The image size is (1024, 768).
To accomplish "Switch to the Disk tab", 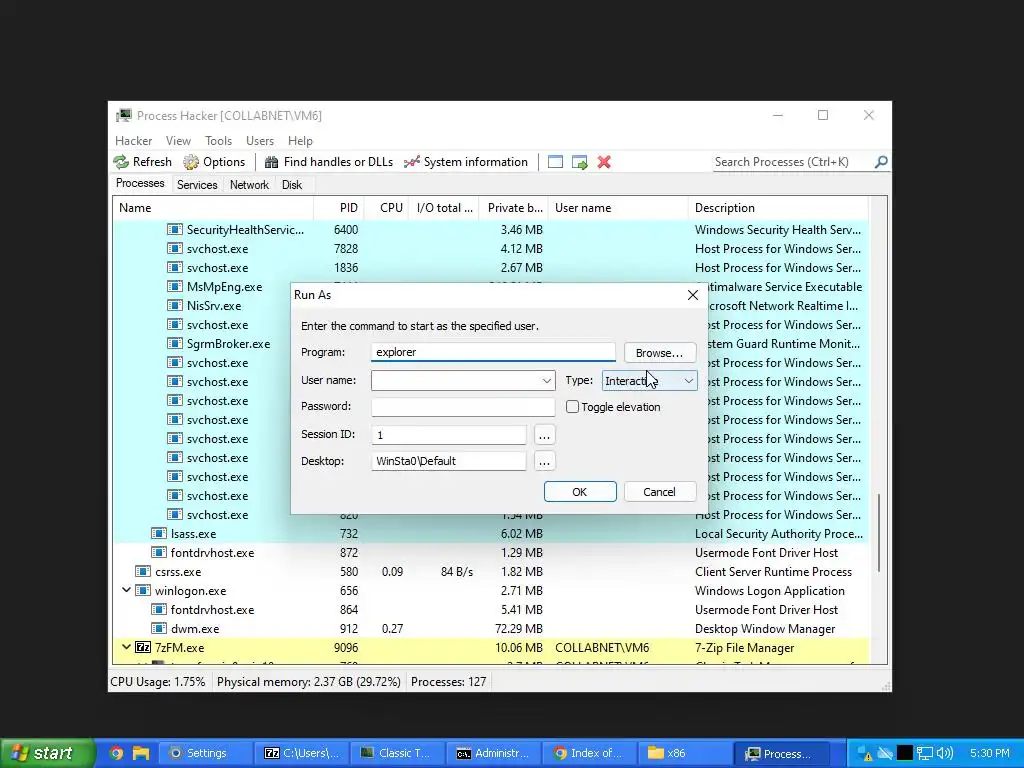I will point(291,185).
